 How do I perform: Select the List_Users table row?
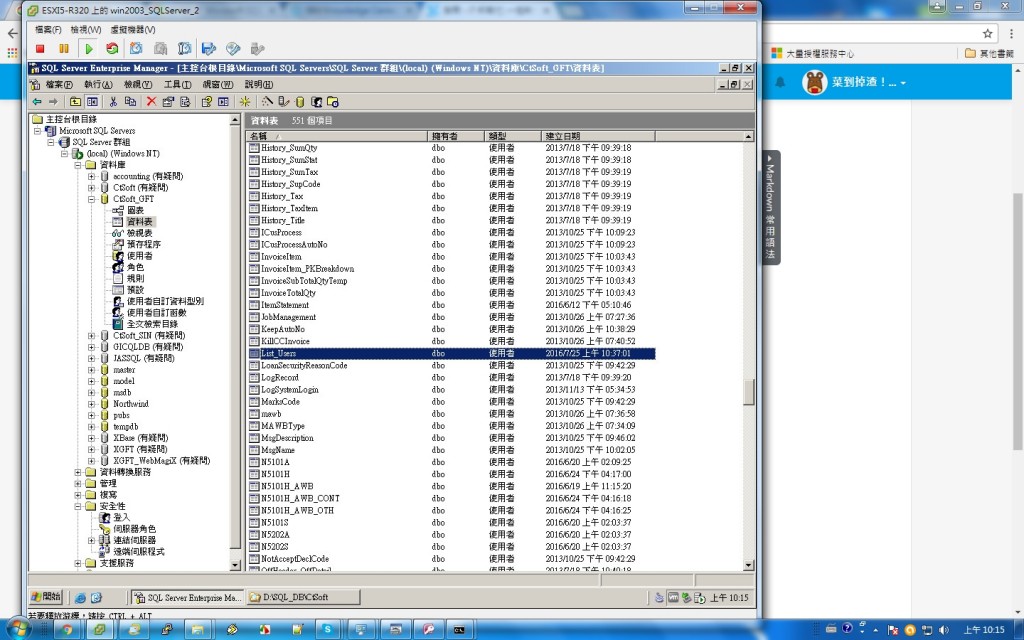click(452, 353)
